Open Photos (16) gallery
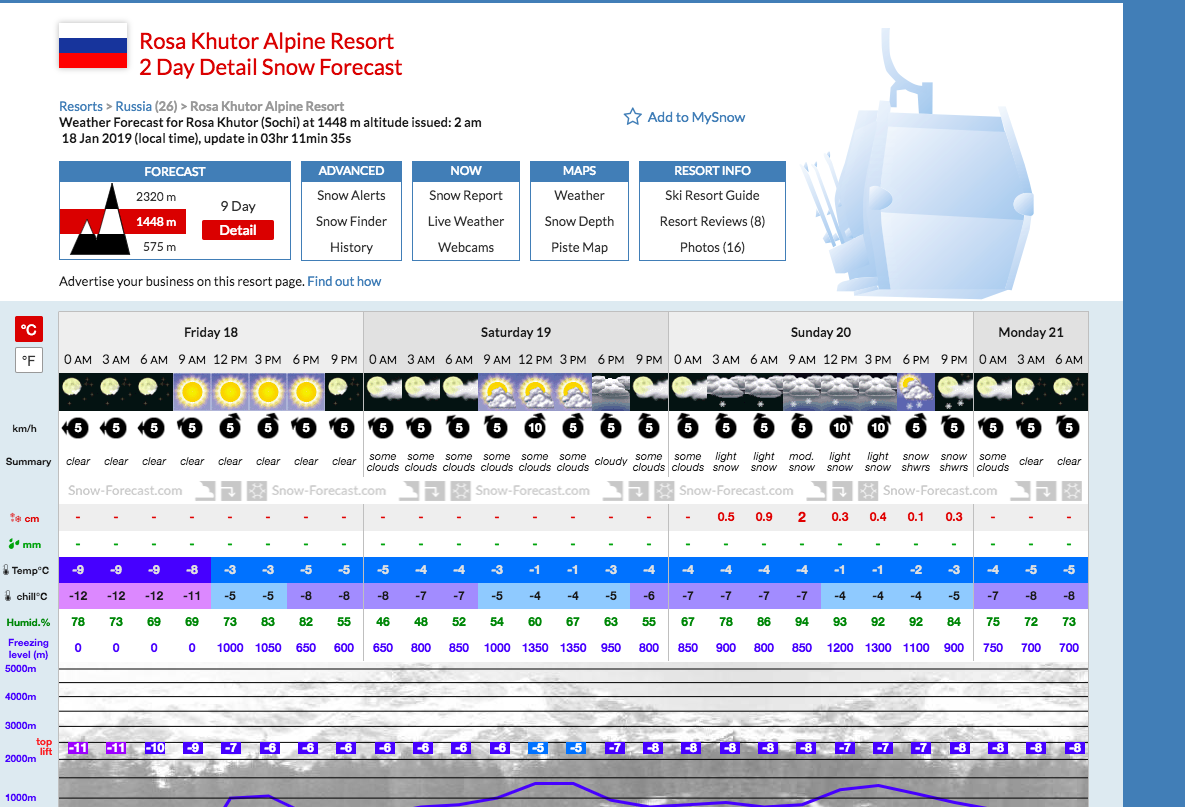 pyautogui.click(x=712, y=247)
